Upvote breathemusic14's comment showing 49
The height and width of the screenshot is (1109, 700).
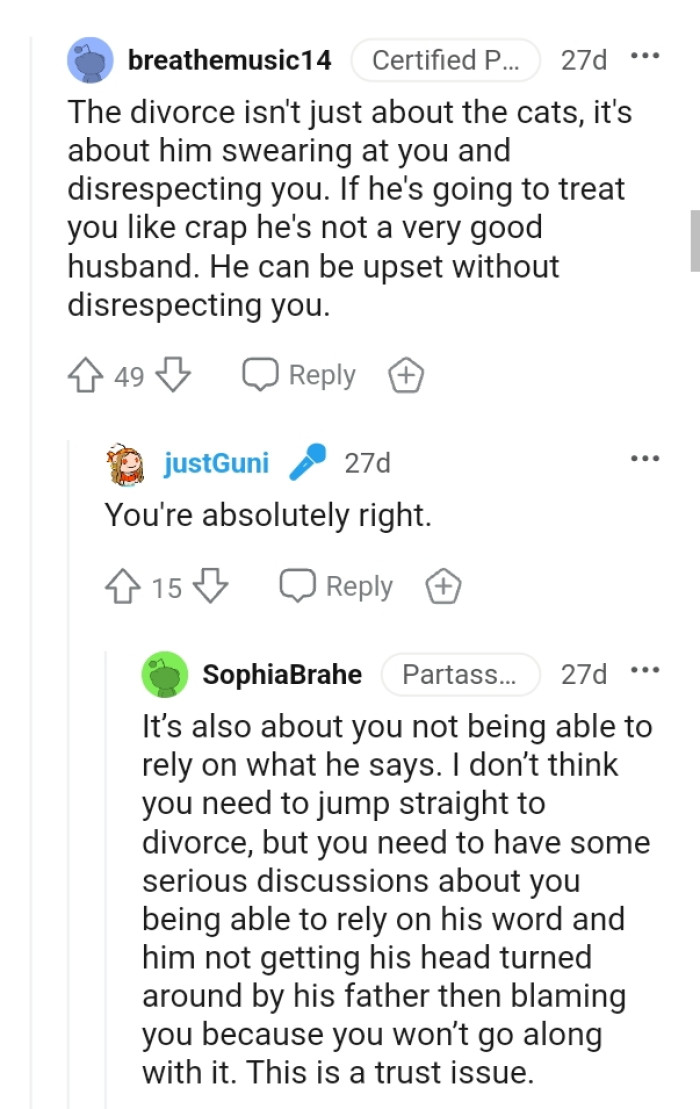click(x=84, y=375)
